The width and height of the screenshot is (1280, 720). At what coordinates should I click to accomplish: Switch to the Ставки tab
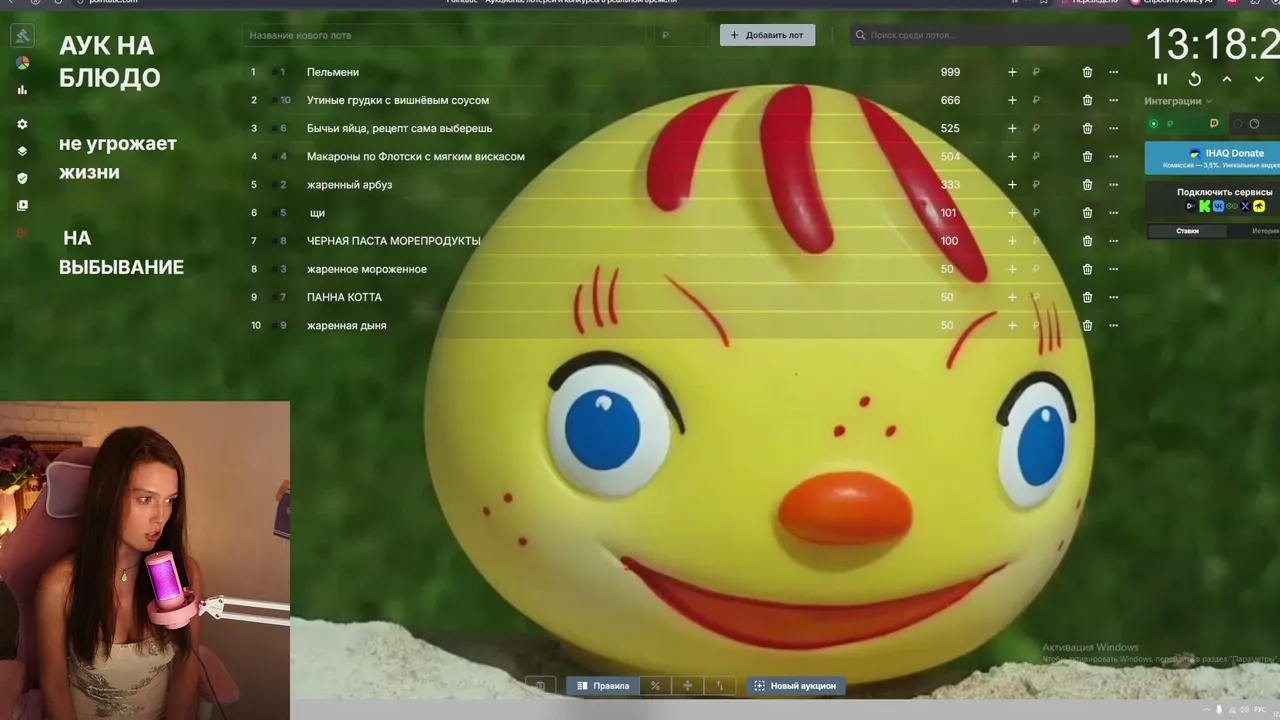coord(1187,231)
